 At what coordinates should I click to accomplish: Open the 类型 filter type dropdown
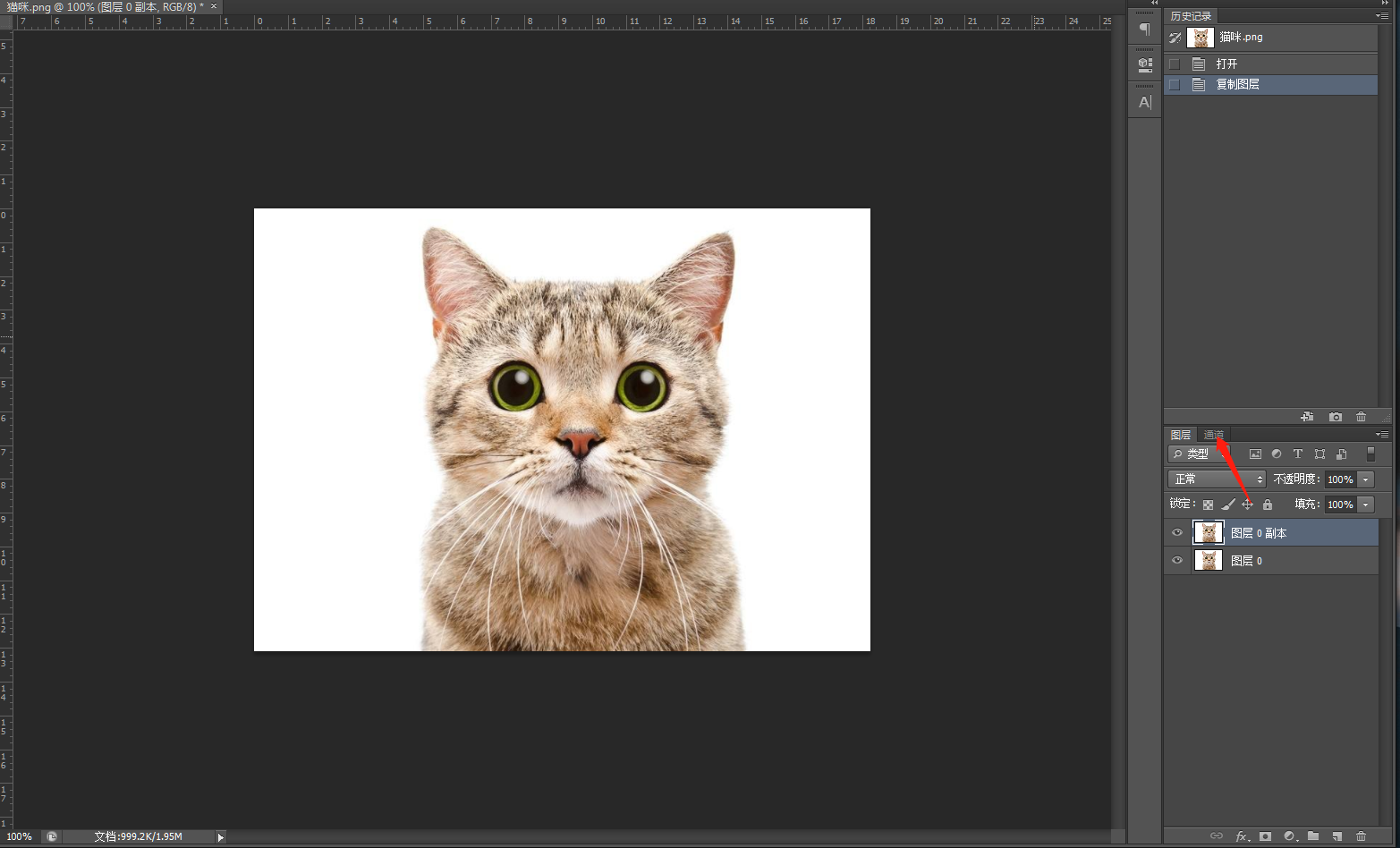[1199, 454]
